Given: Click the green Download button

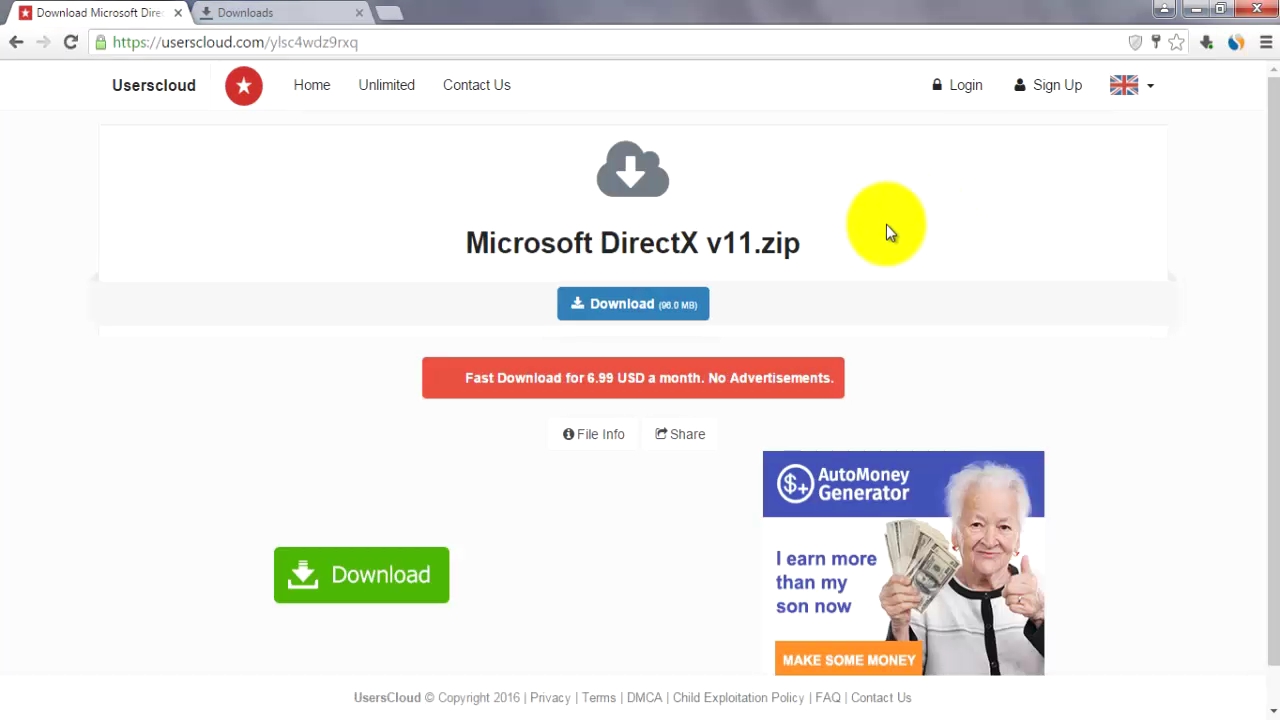Looking at the screenshot, I should coord(361,575).
